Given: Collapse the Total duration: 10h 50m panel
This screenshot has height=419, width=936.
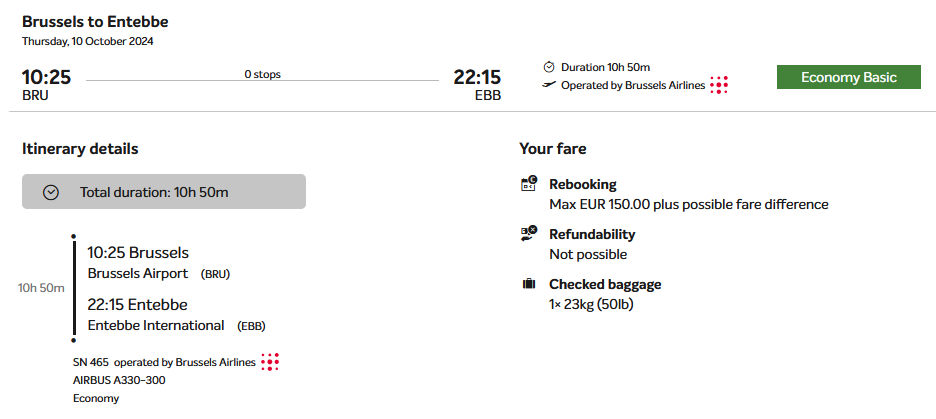Looking at the screenshot, I should coord(164,192).
